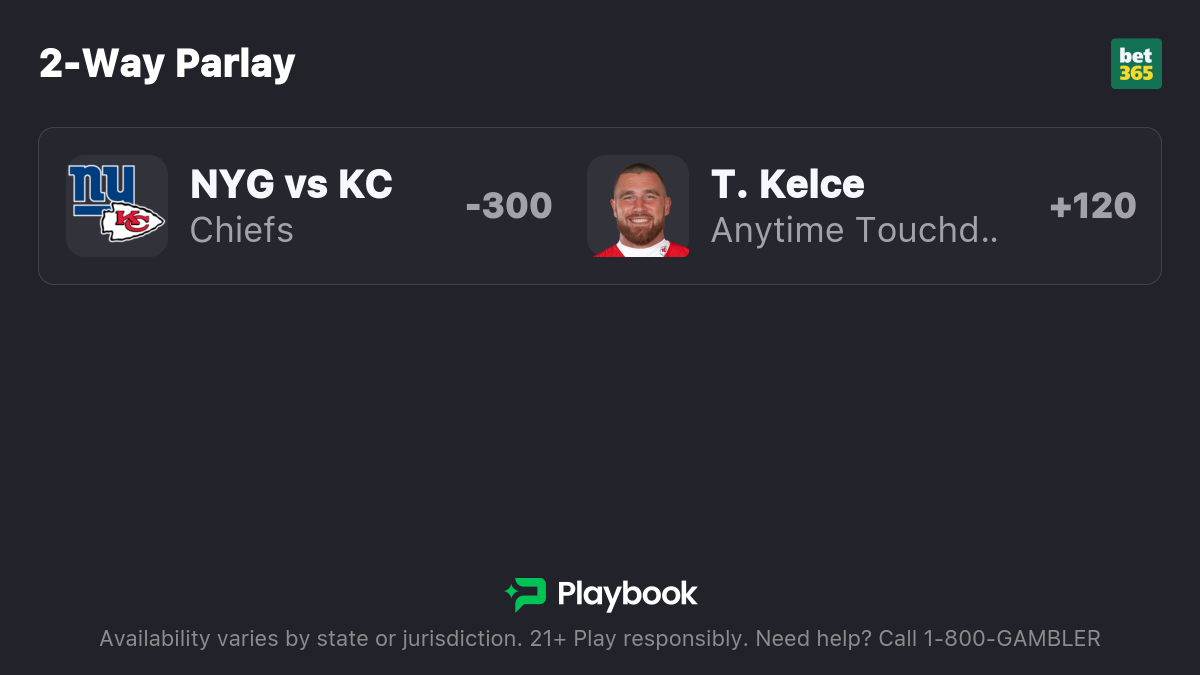The width and height of the screenshot is (1200, 675).
Task: Select the Chiefs moneyline pick label
Action: [242, 230]
